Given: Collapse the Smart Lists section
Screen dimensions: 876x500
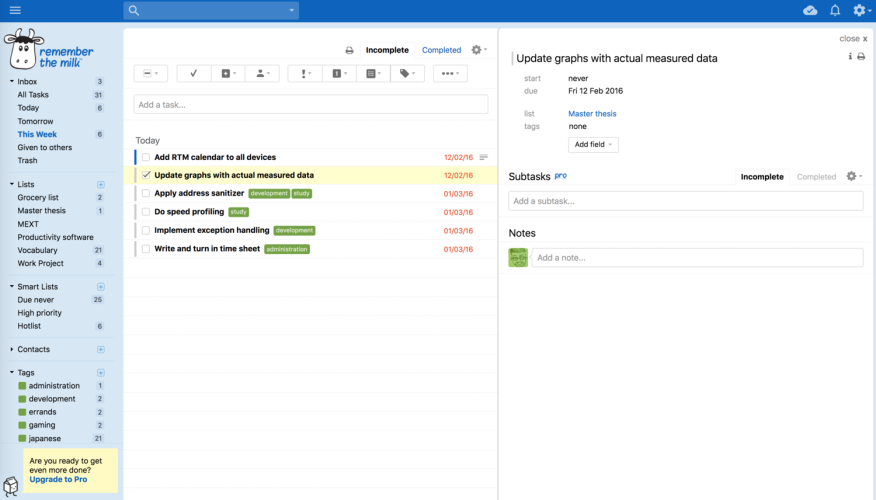Looking at the screenshot, I should pos(11,287).
